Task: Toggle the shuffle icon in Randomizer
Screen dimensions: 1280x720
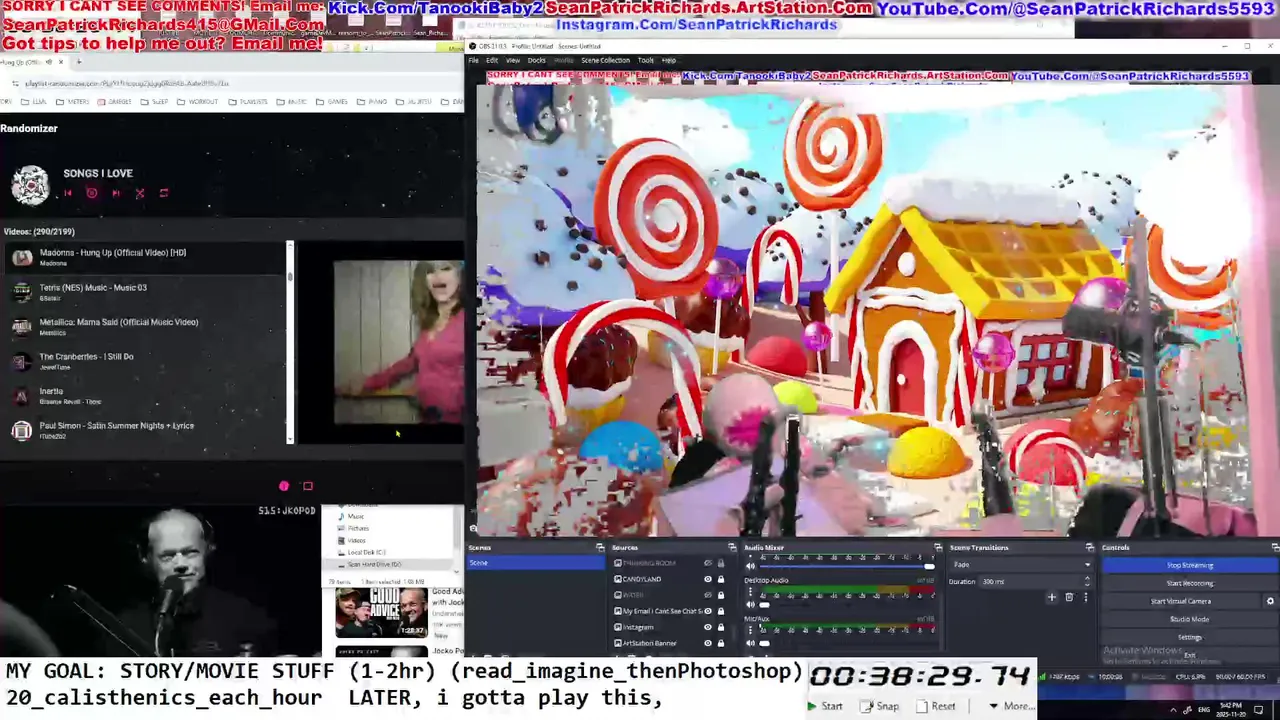Action: pyautogui.click(x=140, y=193)
